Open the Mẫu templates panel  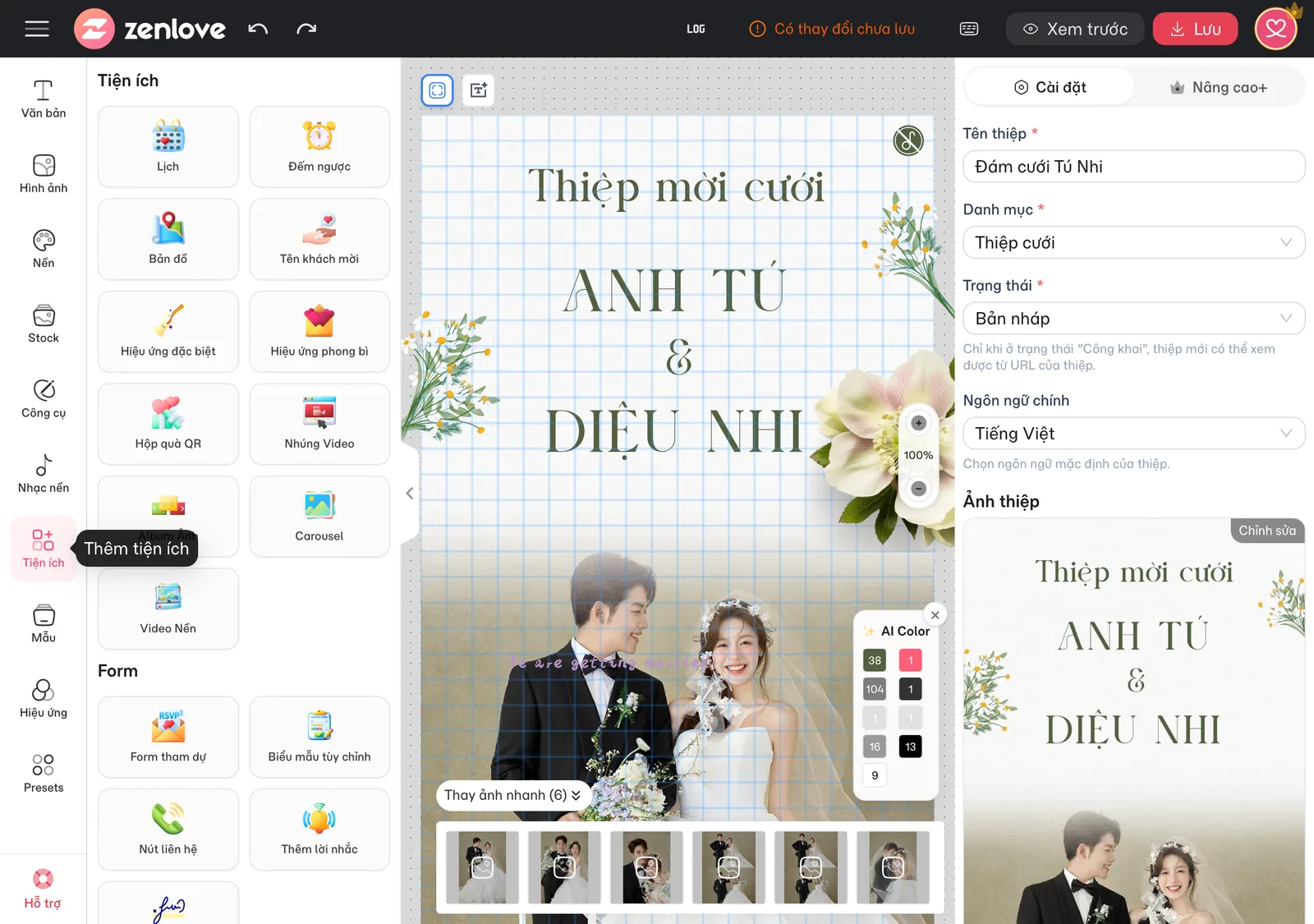point(44,623)
